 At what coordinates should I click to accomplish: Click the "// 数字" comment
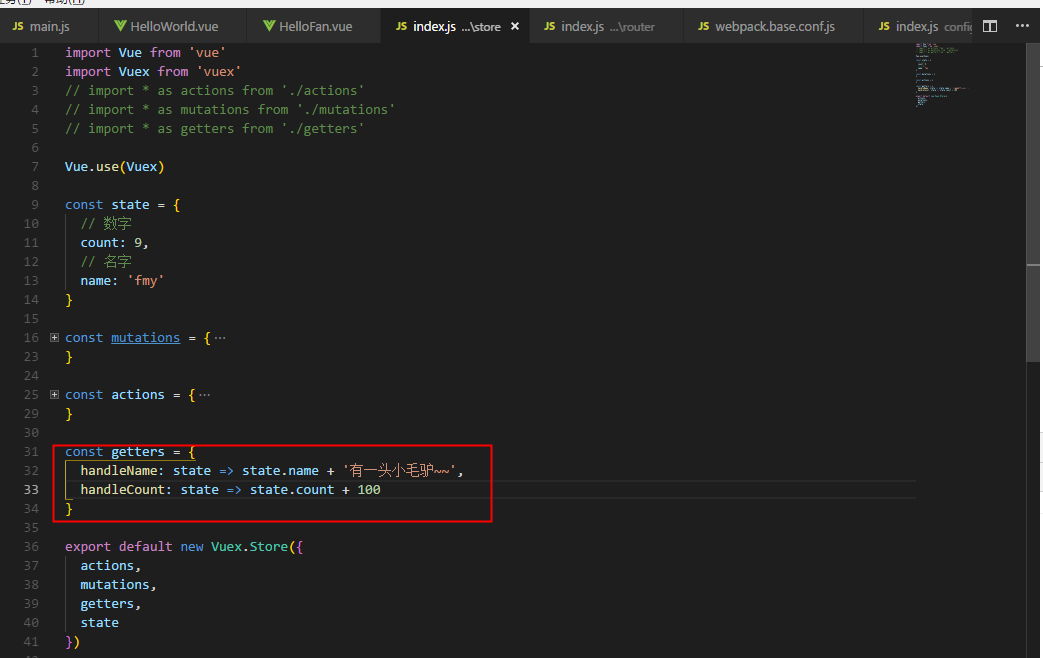(x=106, y=224)
